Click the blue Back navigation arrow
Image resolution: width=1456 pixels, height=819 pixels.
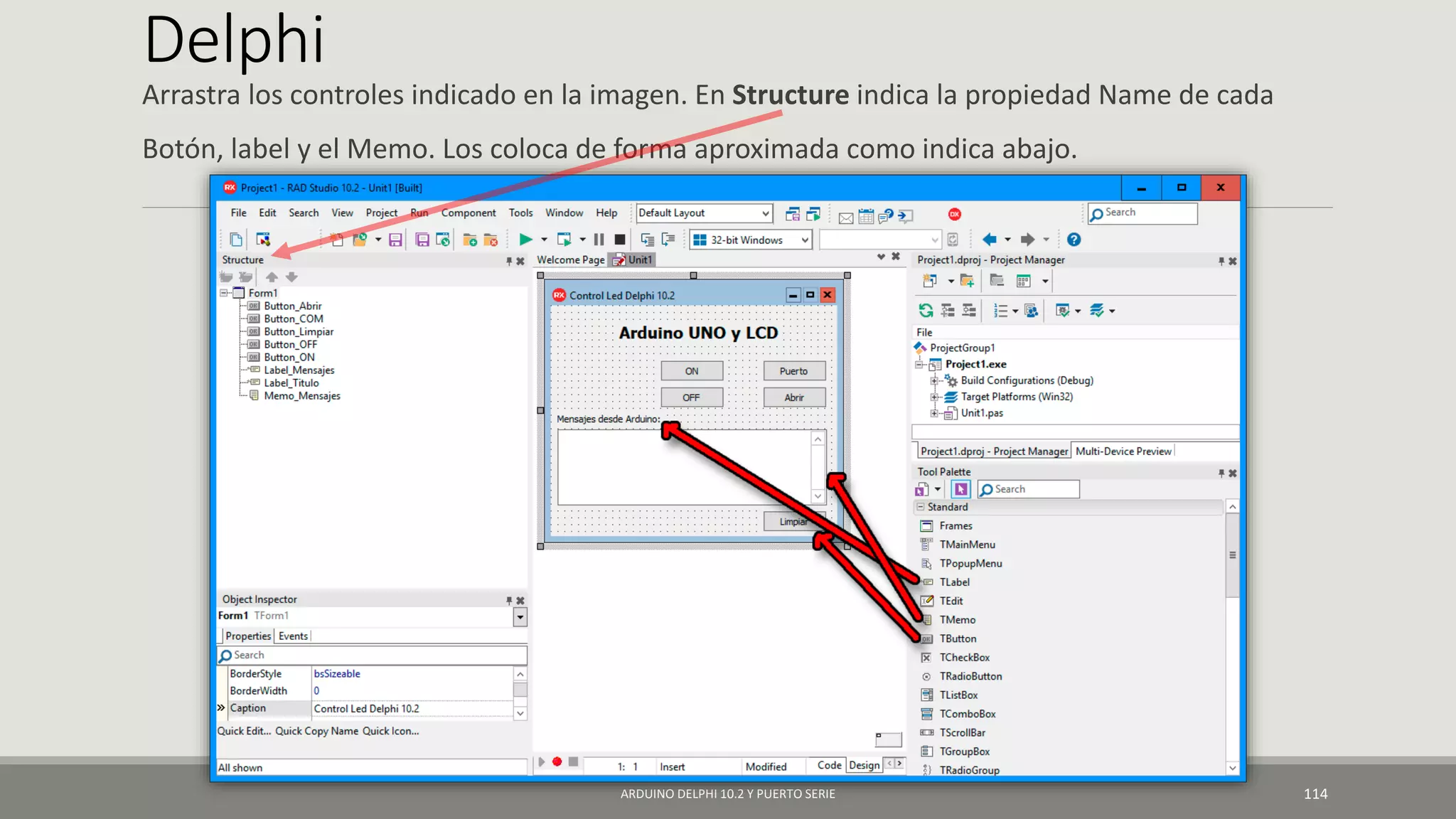coord(989,240)
